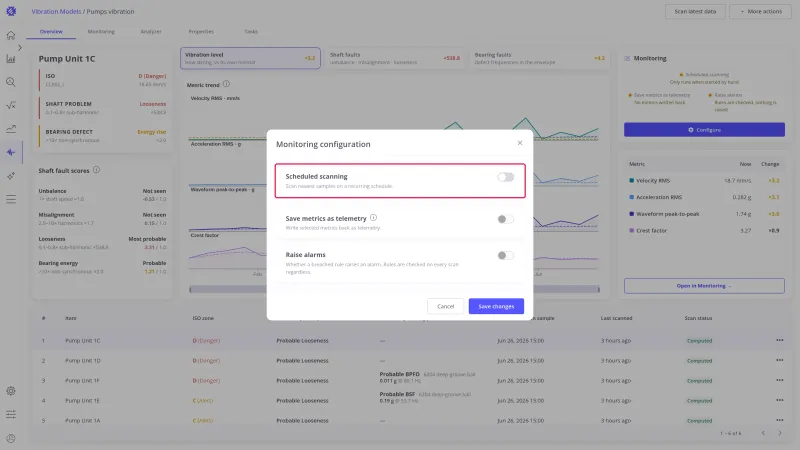
Task: Click Pump Unit 1D table row name
Action: pos(83,361)
